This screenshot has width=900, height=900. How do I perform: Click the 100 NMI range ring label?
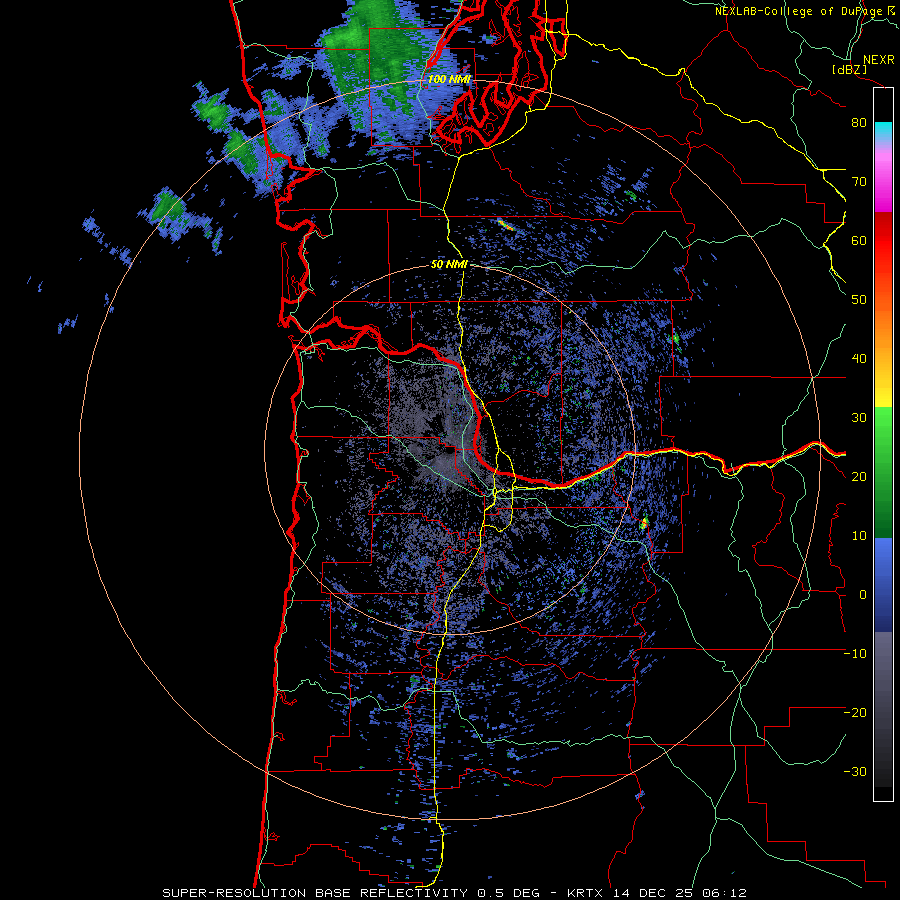[x=448, y=79]
